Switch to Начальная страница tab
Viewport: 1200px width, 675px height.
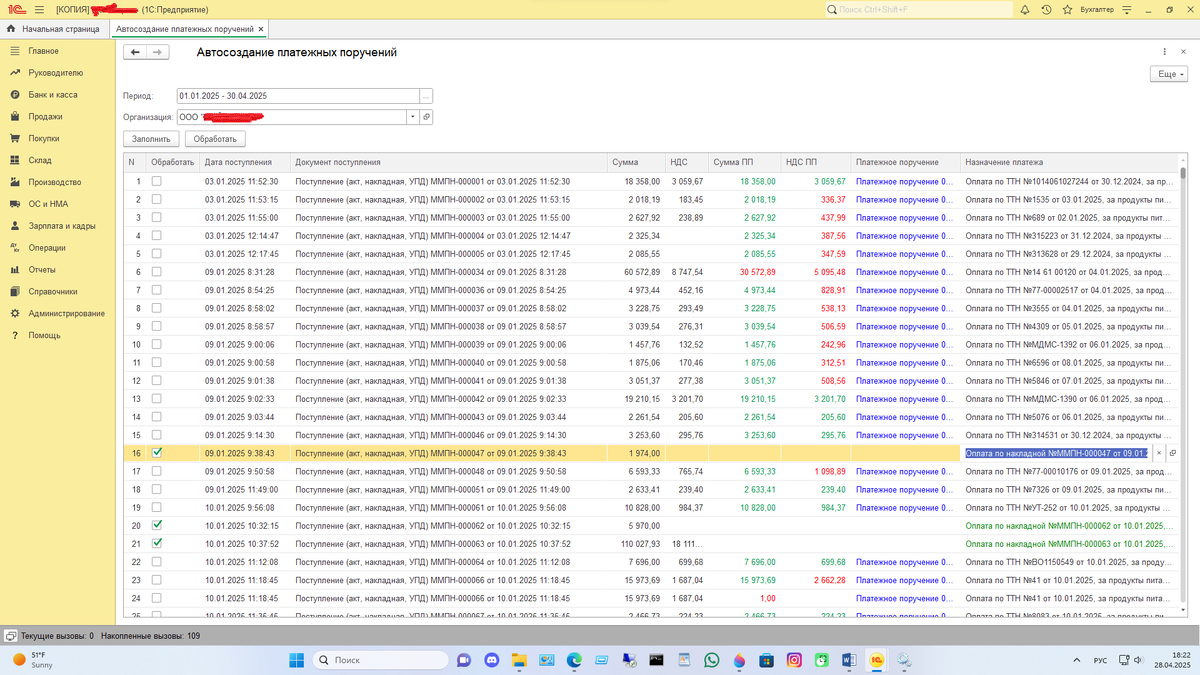53,29
